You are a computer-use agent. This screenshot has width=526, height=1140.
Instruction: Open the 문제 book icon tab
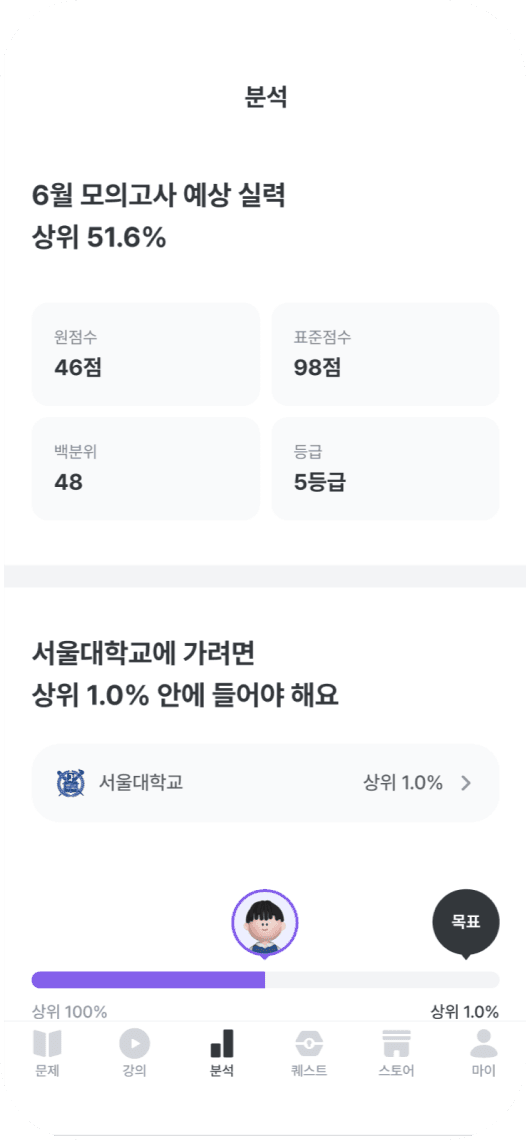click(47, 1043)
